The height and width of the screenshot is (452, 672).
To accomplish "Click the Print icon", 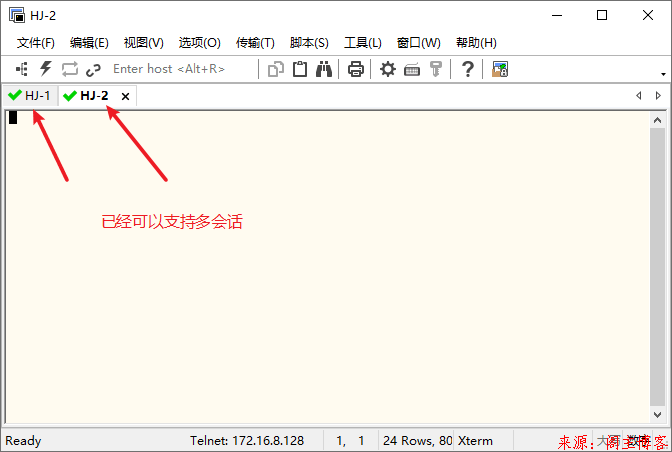I will pyautogui.click(x=356, y=69).
